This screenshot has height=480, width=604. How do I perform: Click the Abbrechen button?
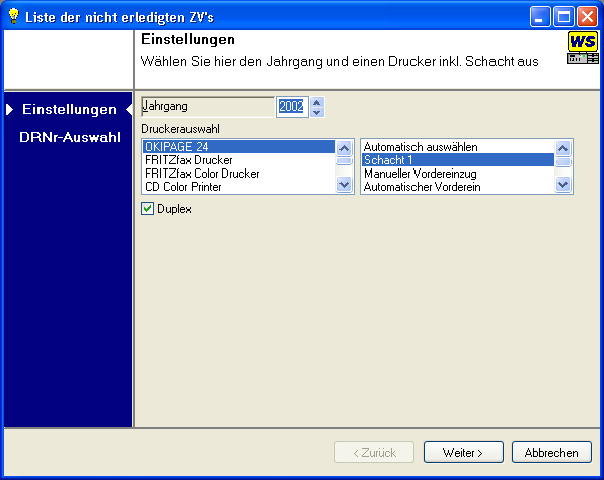click(552, 452)
